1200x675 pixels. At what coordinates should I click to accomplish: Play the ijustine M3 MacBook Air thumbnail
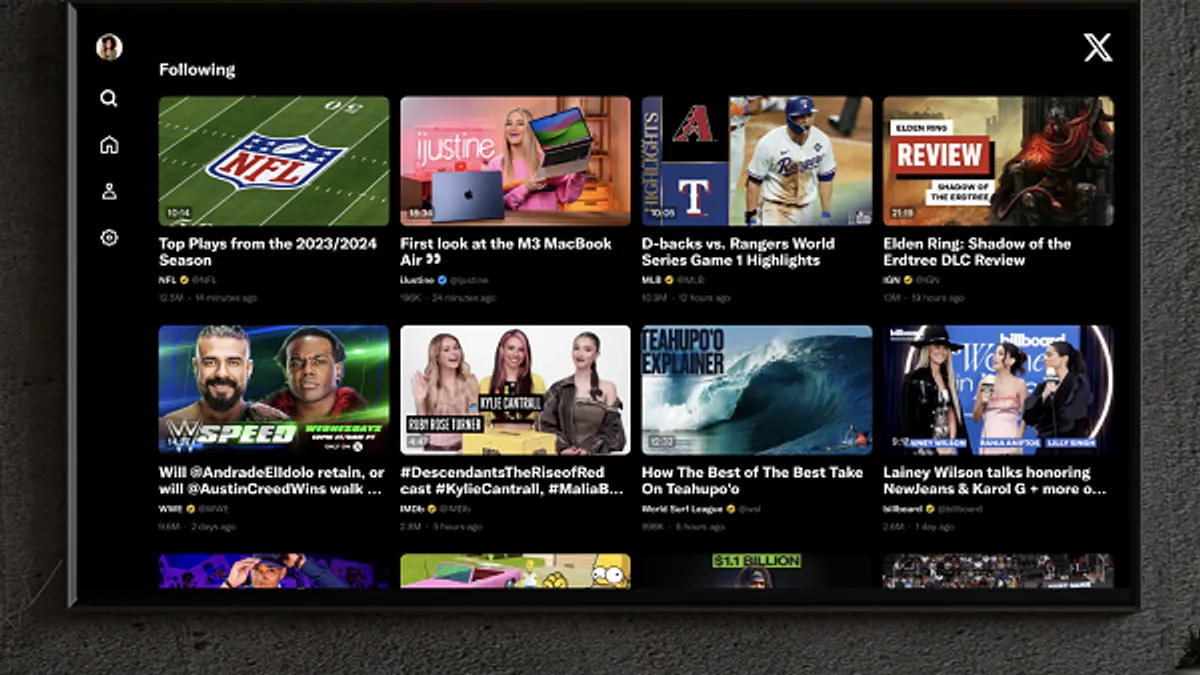(515, 161)
